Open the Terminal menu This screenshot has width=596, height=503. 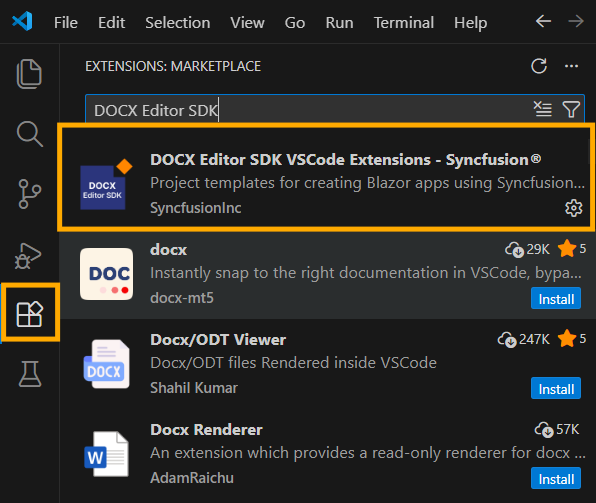point(404,23)
